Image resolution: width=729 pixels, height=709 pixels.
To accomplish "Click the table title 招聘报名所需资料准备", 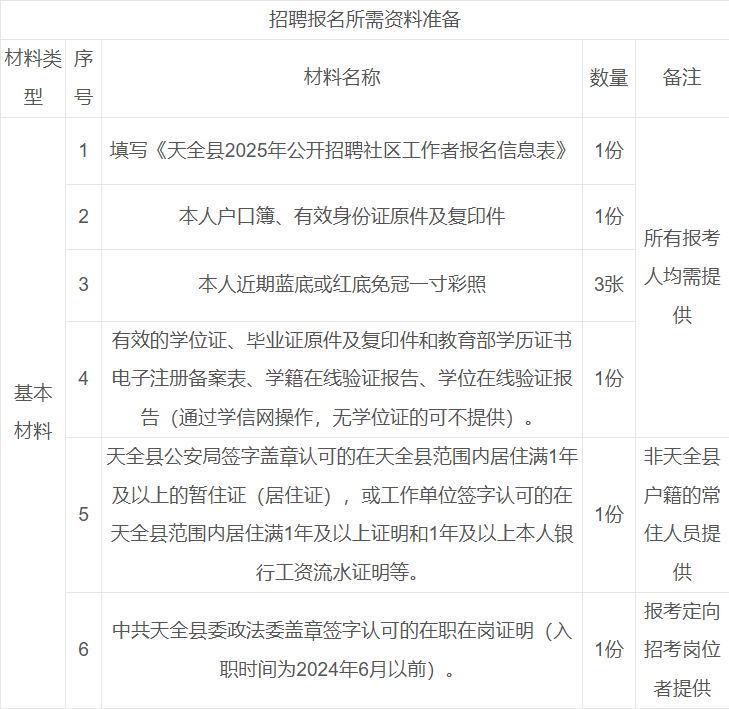I will (x=364, y=20).
